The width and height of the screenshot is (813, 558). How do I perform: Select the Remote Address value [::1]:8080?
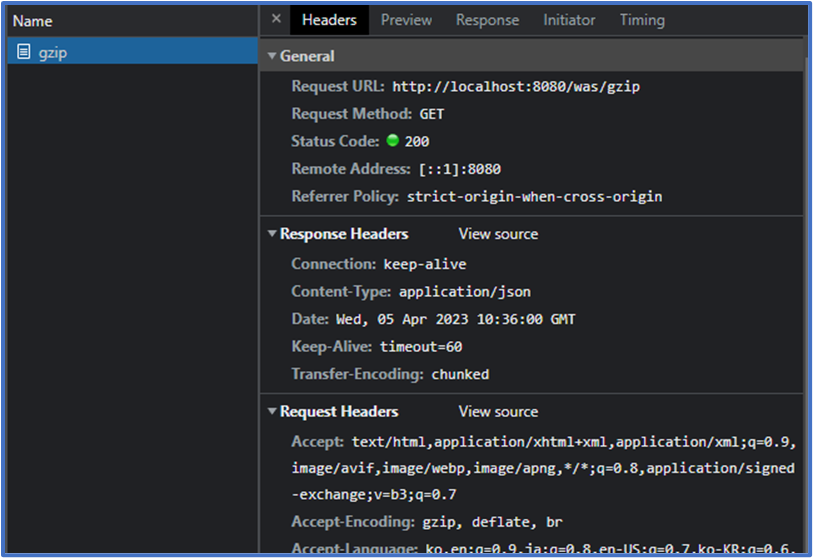click(460, 169)
